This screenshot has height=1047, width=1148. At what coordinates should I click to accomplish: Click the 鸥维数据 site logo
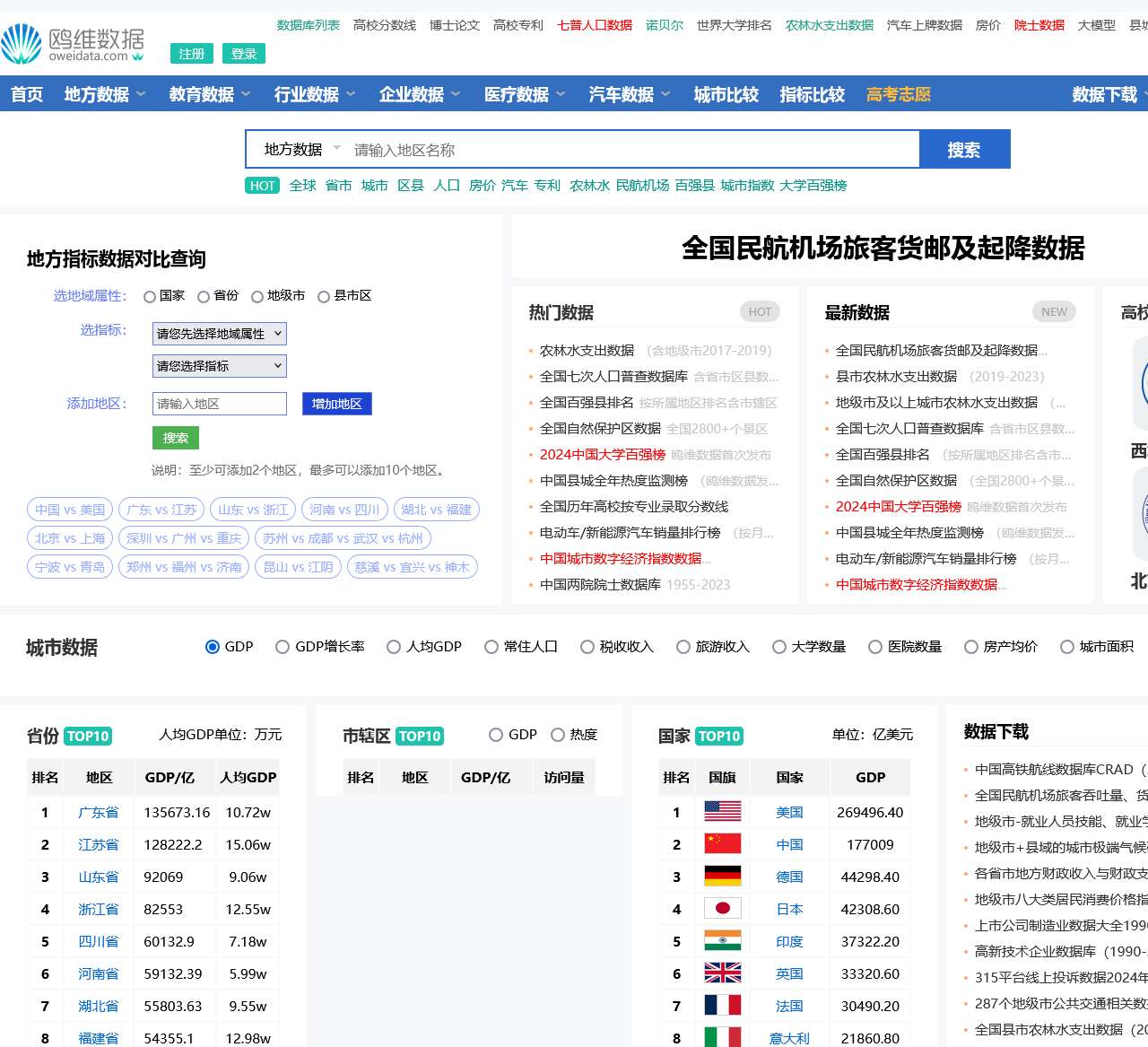pos(74,44)
